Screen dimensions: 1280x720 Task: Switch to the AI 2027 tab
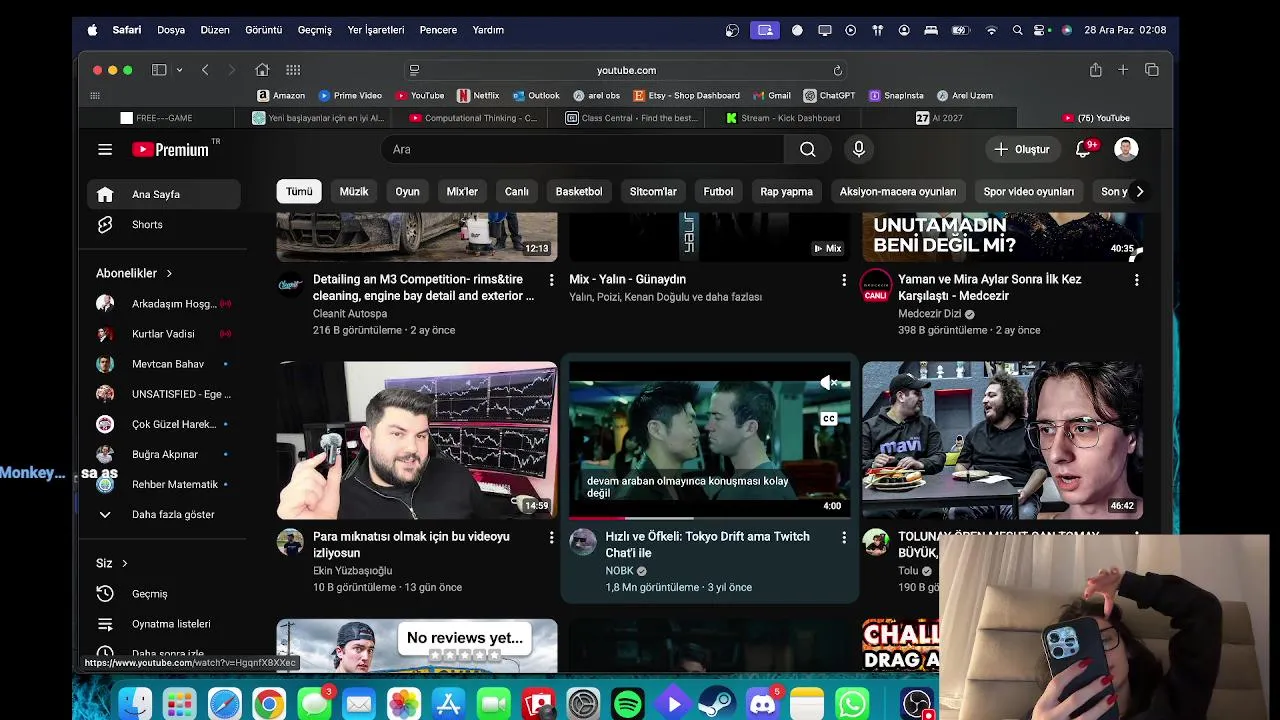[940, 118]
